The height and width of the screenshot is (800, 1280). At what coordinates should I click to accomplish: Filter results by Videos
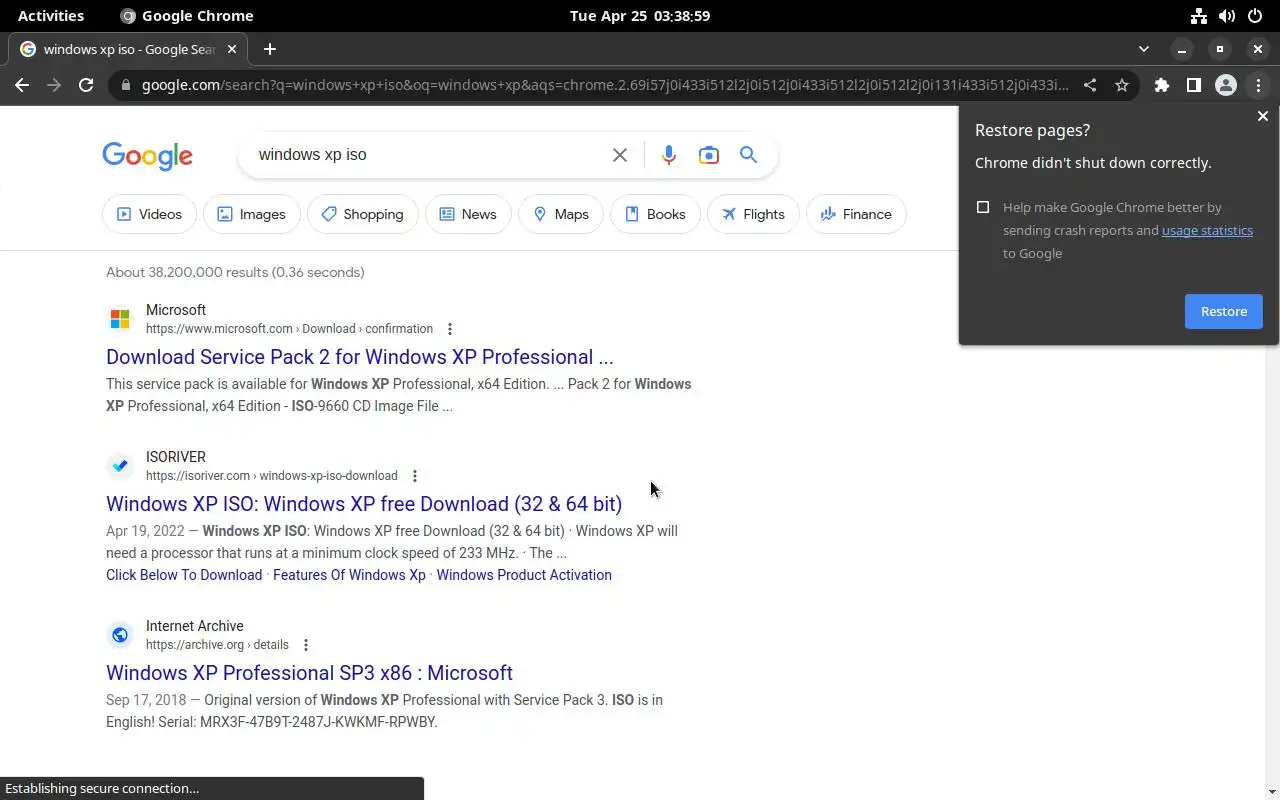149,214
